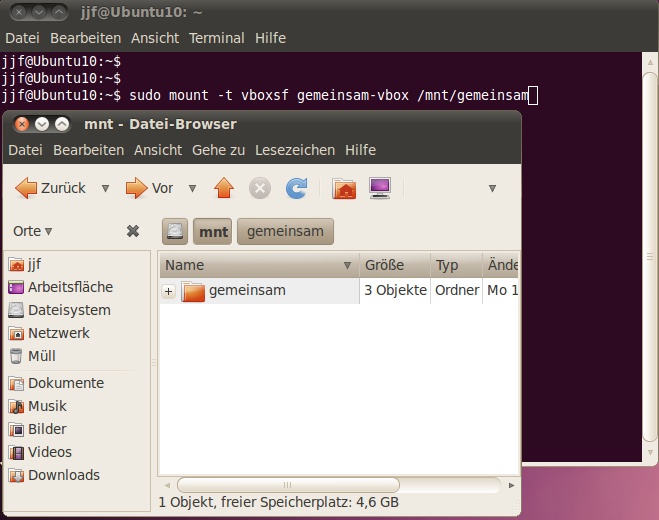
Task: Open the Lesezeichen menu
Action: (x=295, y=150)
